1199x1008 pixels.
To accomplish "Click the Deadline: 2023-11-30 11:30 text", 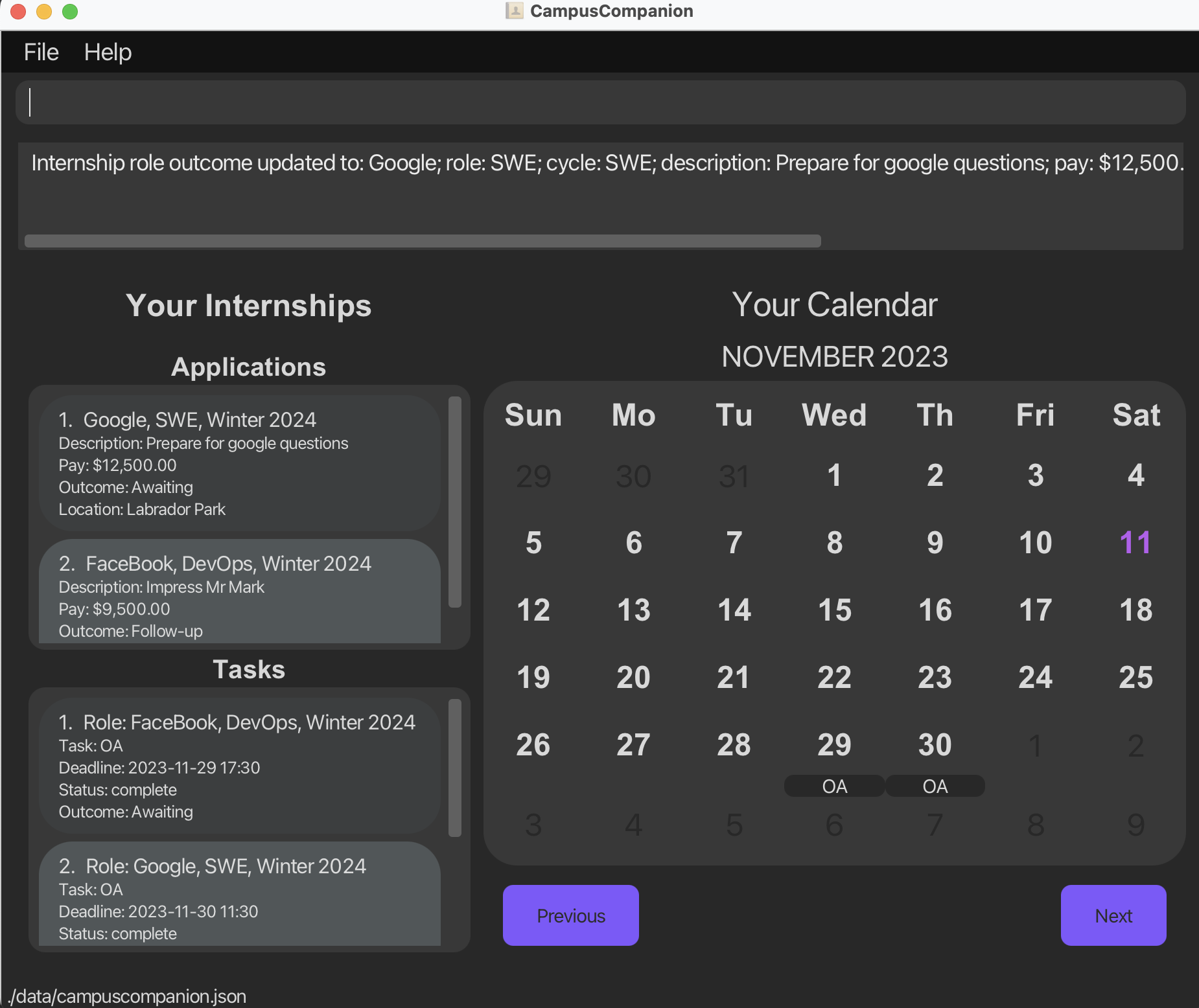I will (x=158, y=912).
